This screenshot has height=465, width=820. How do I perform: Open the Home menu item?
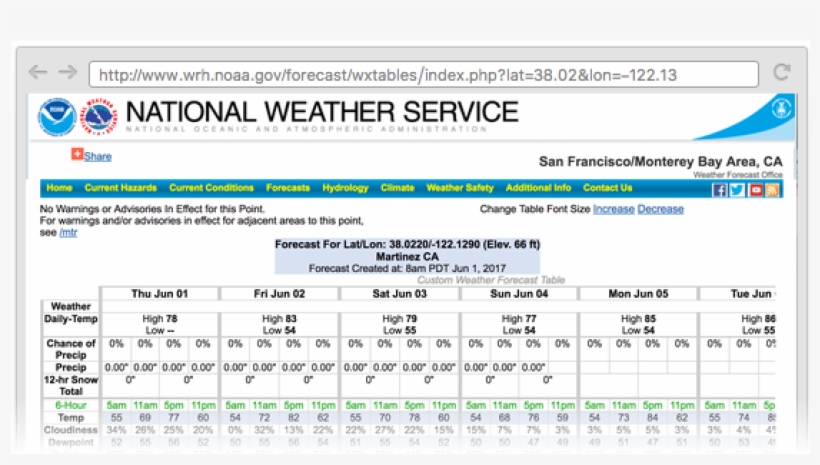pos(59,188)
